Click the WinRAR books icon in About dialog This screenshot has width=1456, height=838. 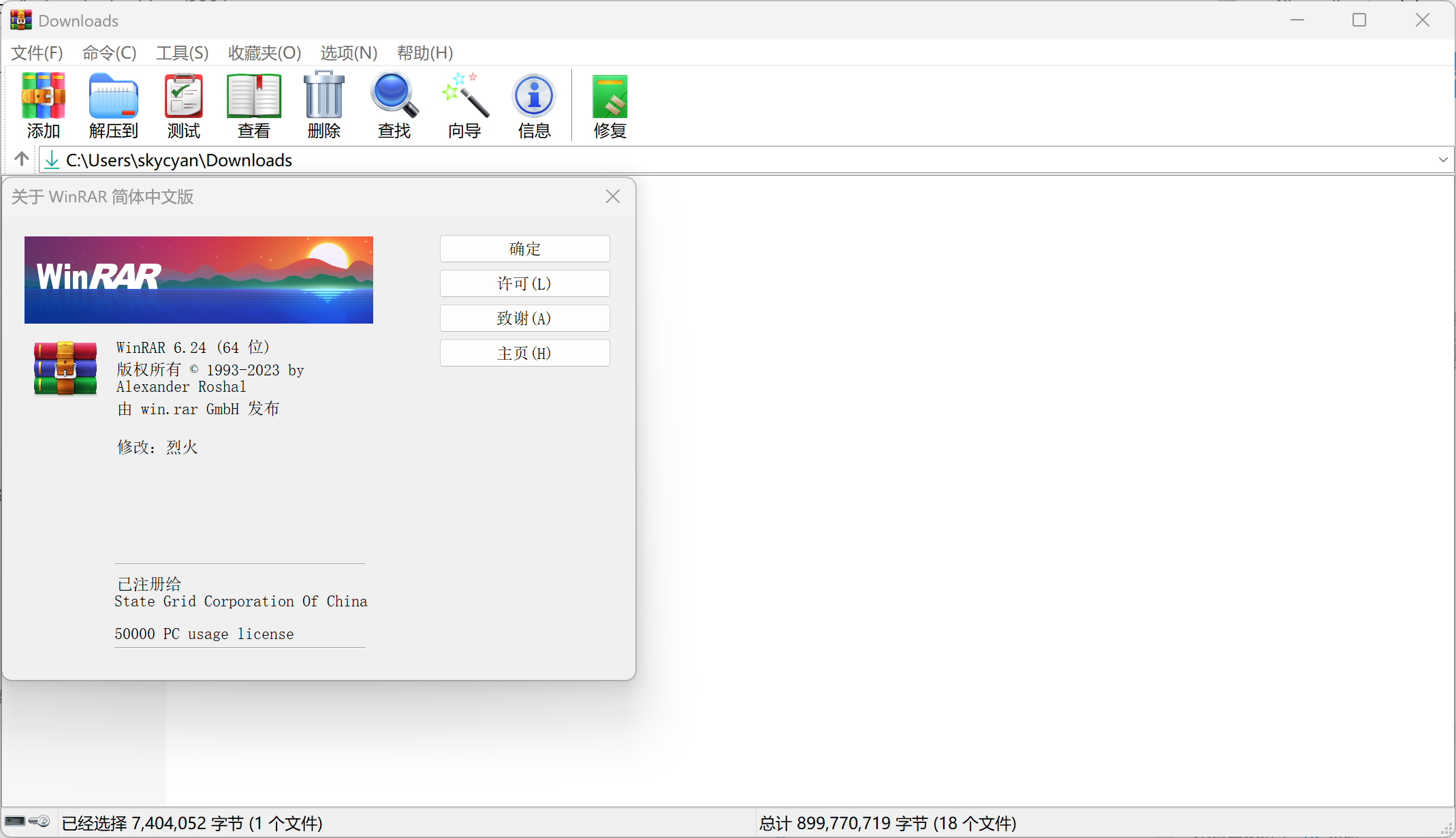(x=65, y=368)
